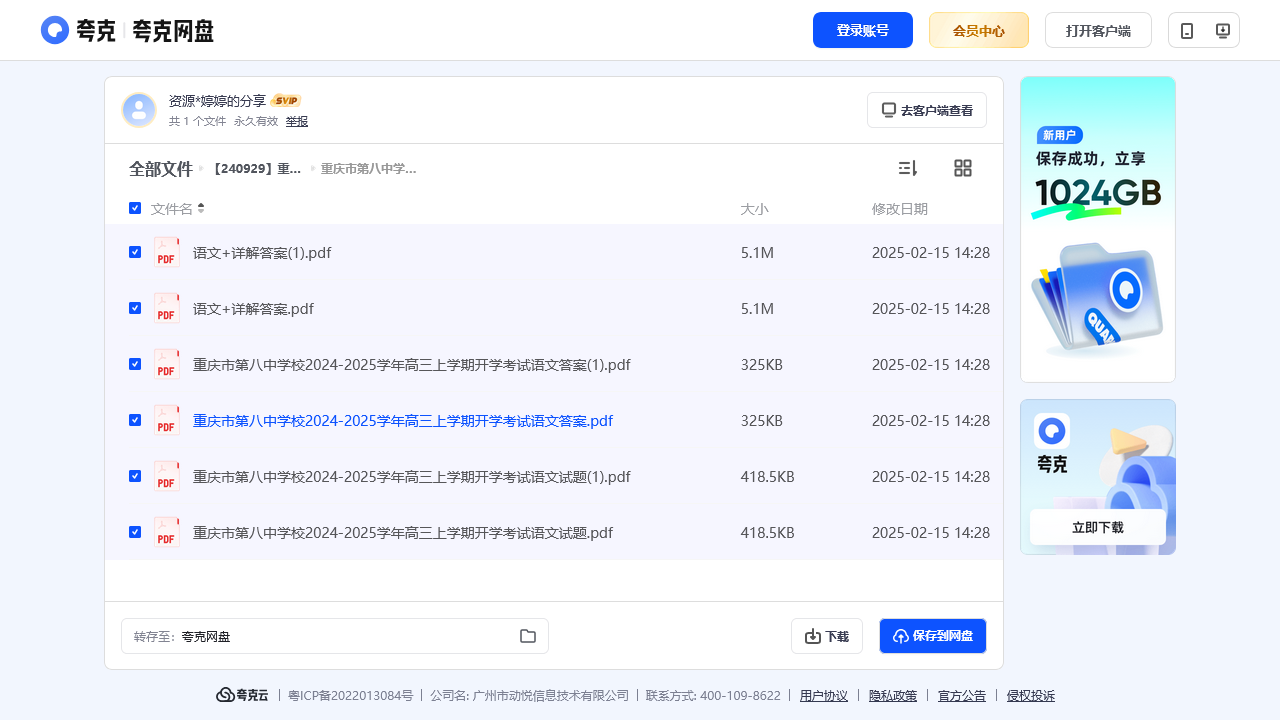Image resolution: width=1280 pixels, height=720 pixels.
Task: Click PDF icon of 语文+详解答案(1).pdf
Action: tap(167, 252)
